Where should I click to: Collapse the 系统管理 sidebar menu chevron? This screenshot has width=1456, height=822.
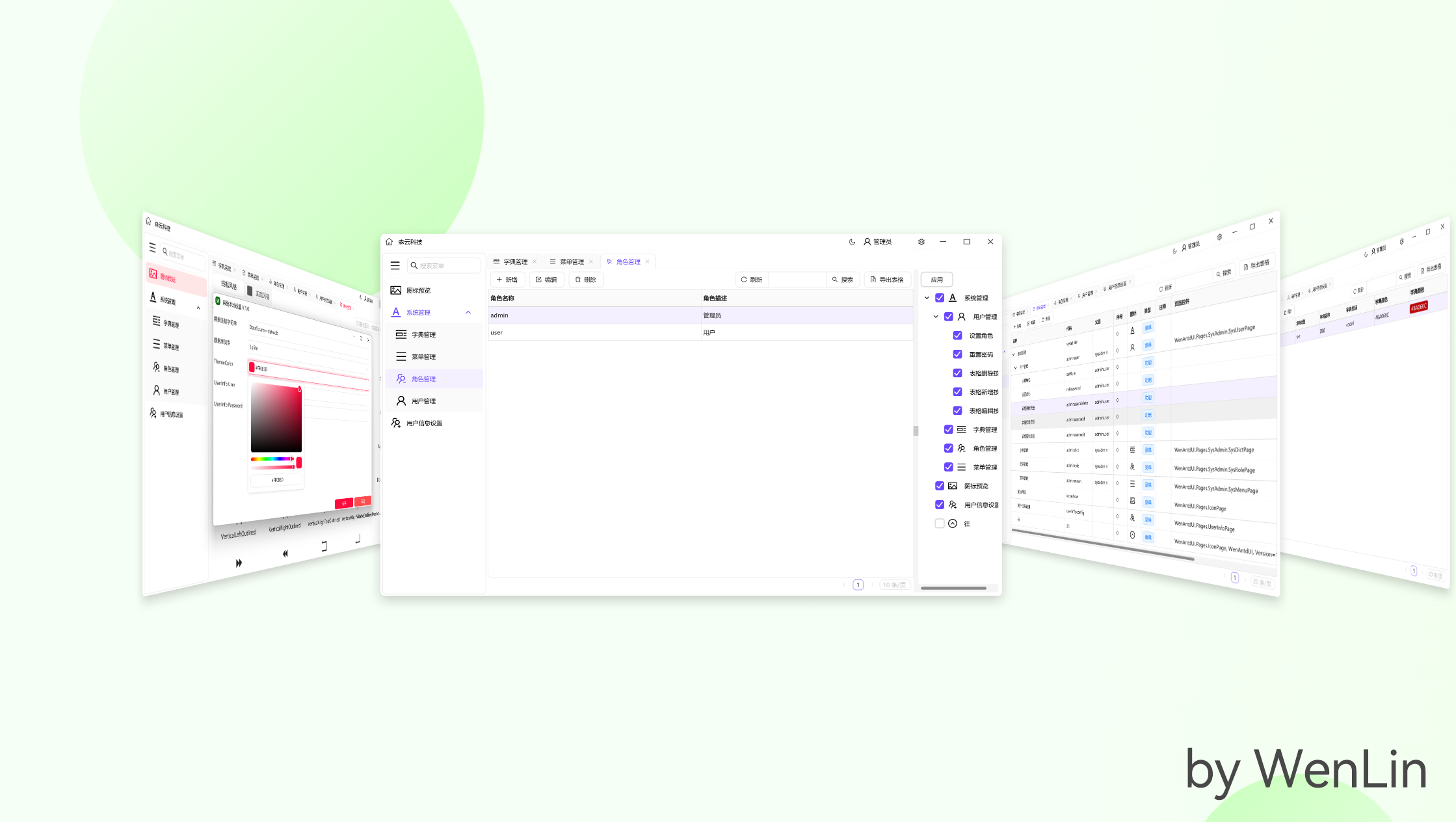point(467,312)
